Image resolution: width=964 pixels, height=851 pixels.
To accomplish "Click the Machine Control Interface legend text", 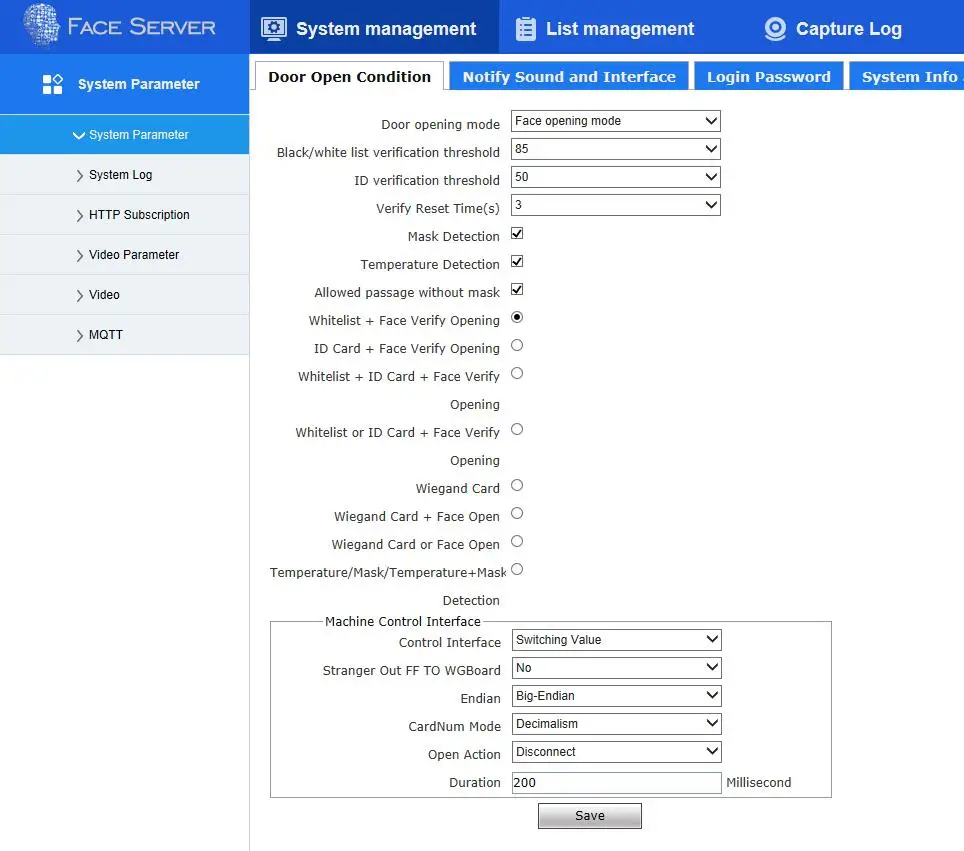I will [x=403, y=622].
